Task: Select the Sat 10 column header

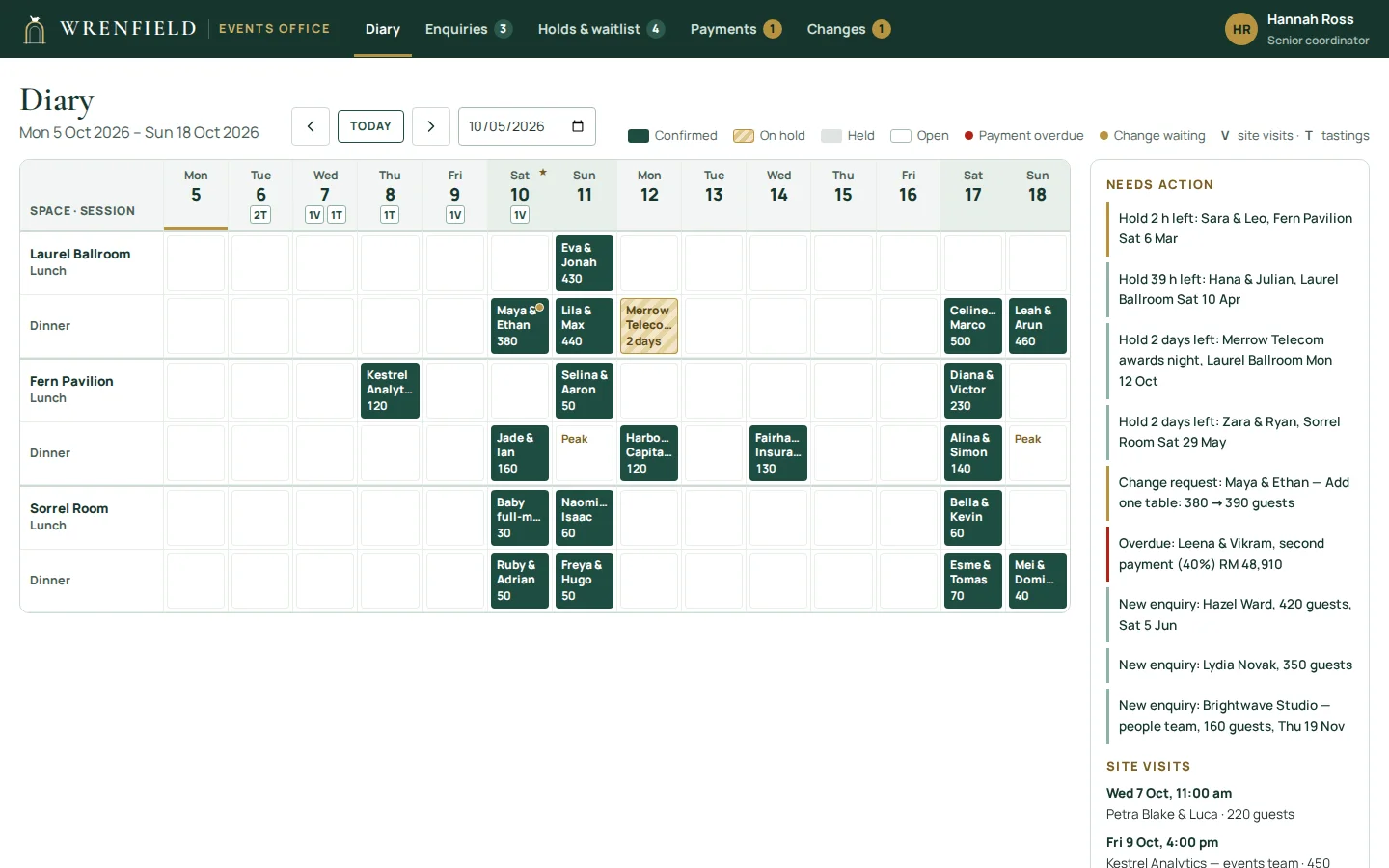Action: 520,195
